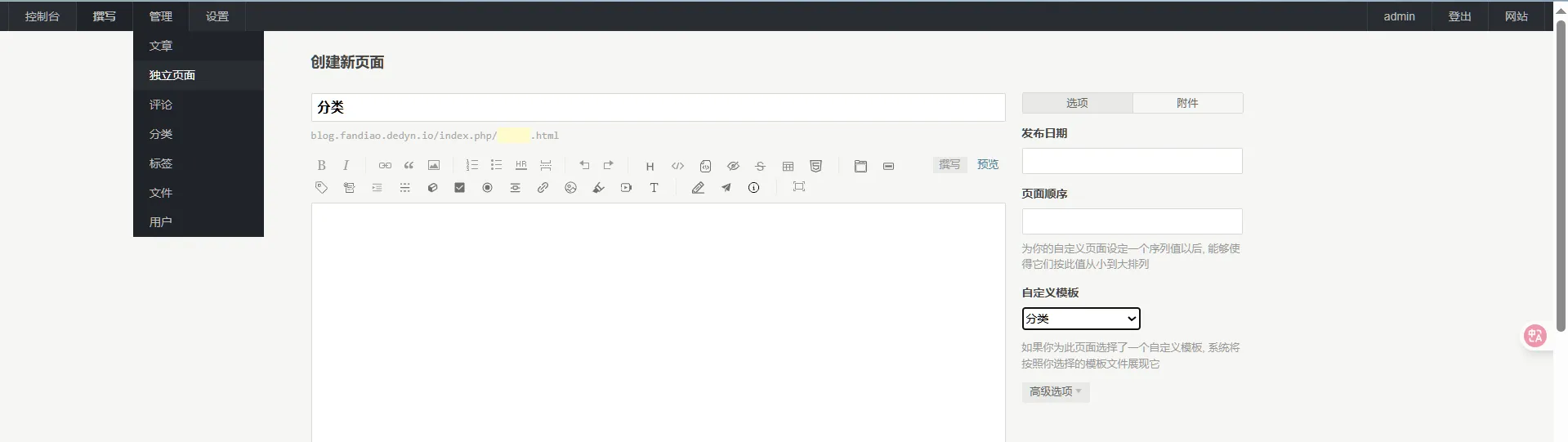1568x442 pixels.
Task: Change text style with the T icon
Action: tap(654, 187)
